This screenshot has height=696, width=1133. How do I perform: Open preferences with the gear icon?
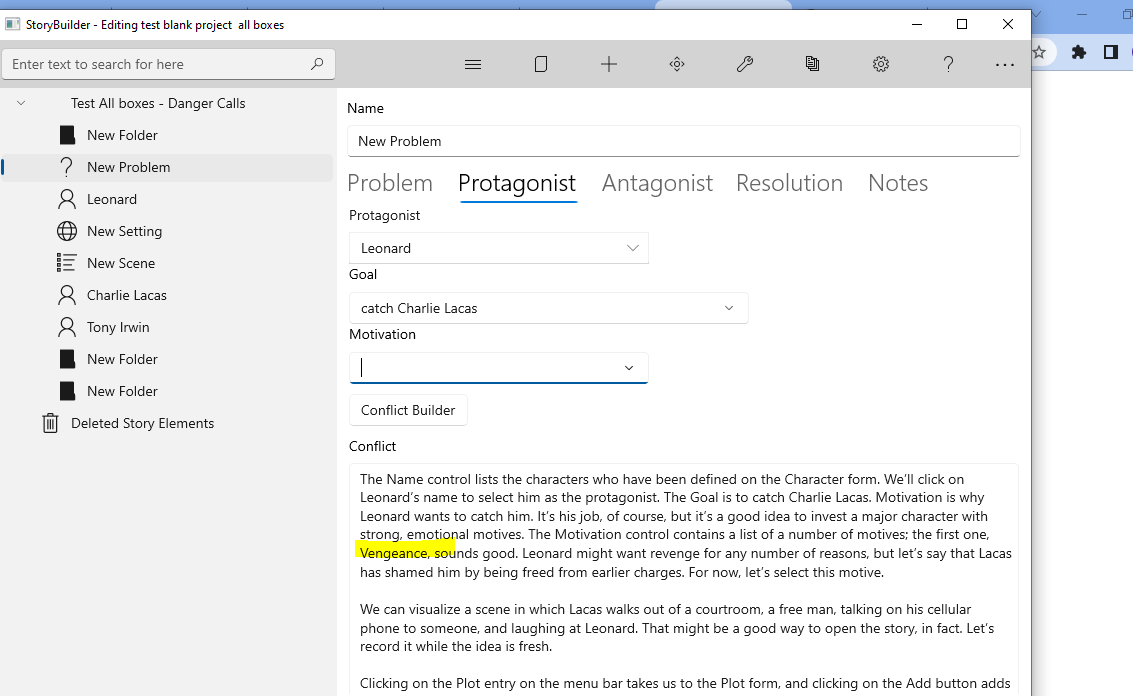click(x=880, y=63)
